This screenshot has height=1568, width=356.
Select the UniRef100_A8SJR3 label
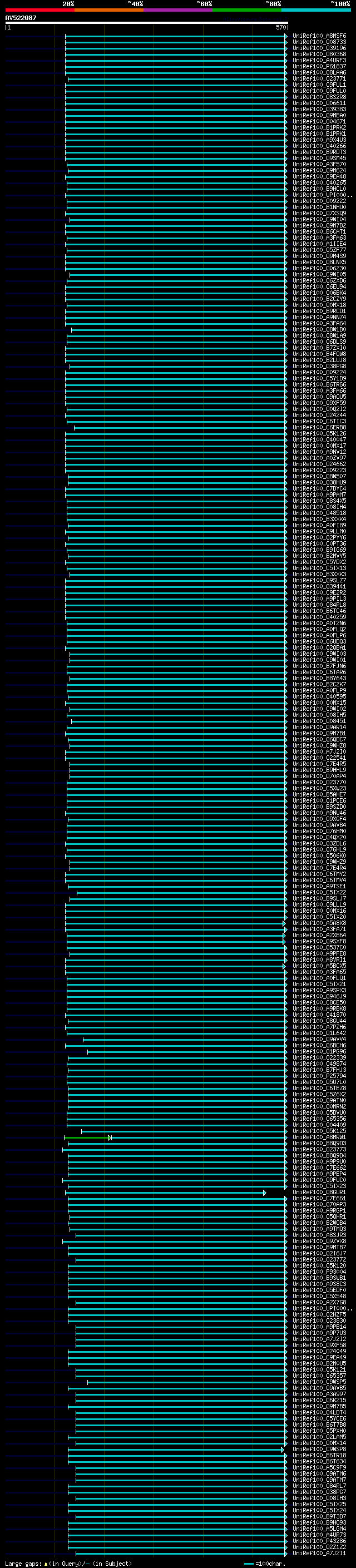point(319,1235)
